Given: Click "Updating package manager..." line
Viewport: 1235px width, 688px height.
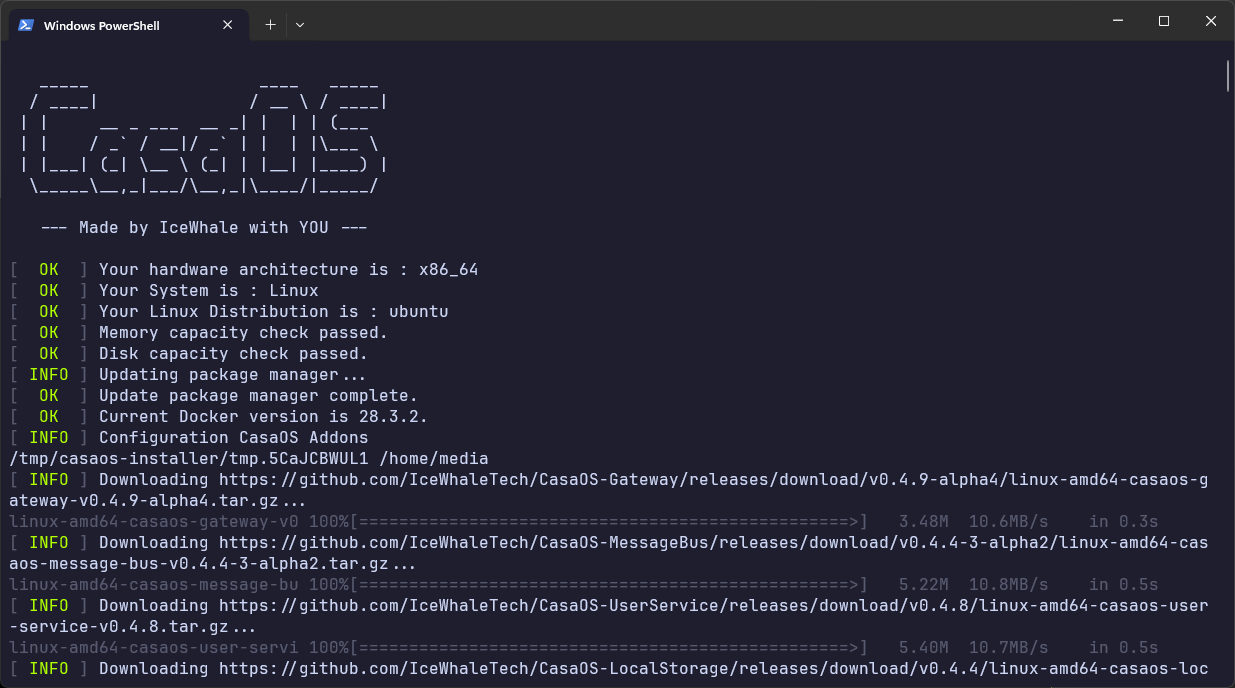Looking at the screenshot, I should 233,375.
